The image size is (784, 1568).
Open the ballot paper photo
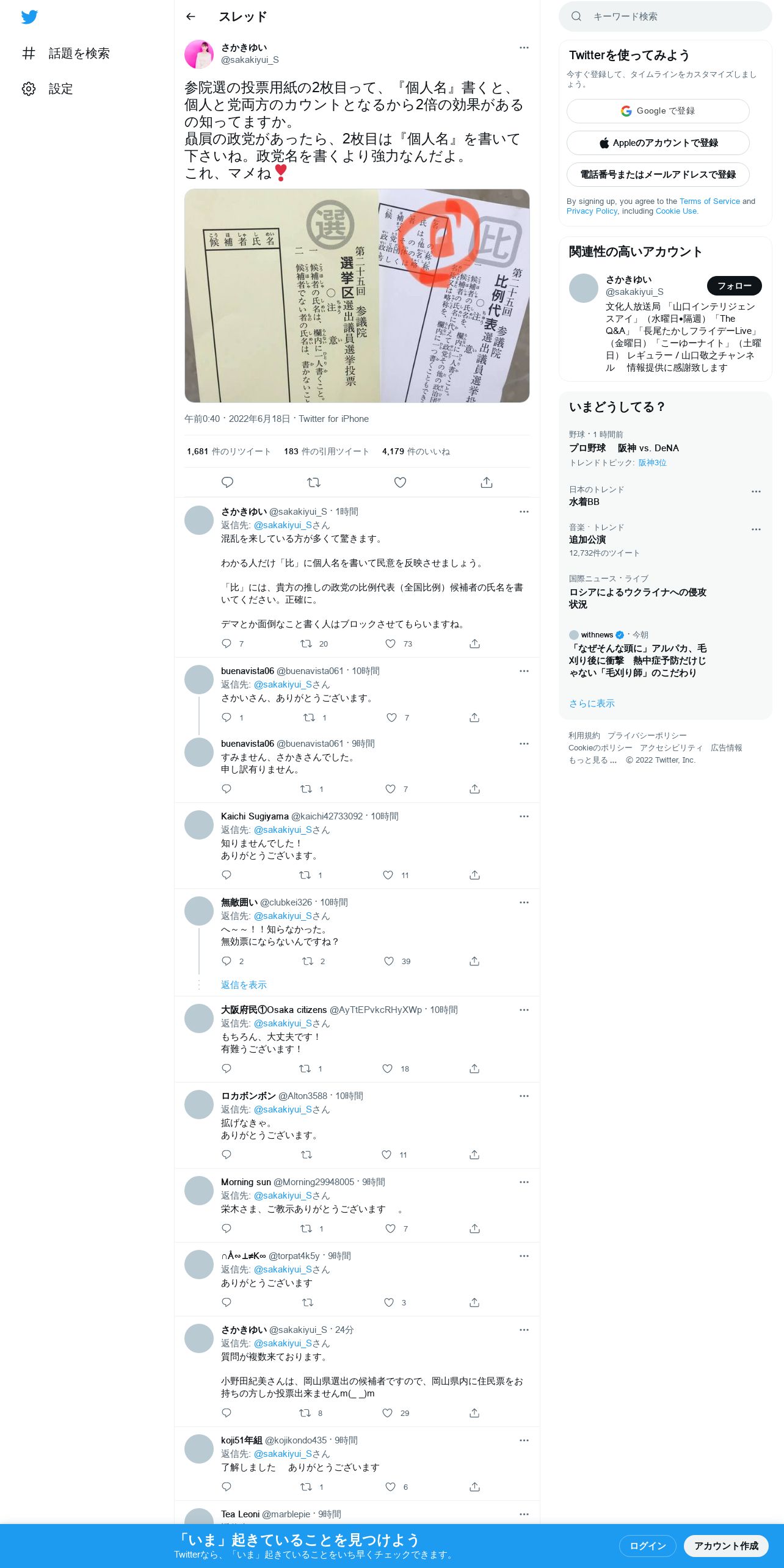[357, 296]
